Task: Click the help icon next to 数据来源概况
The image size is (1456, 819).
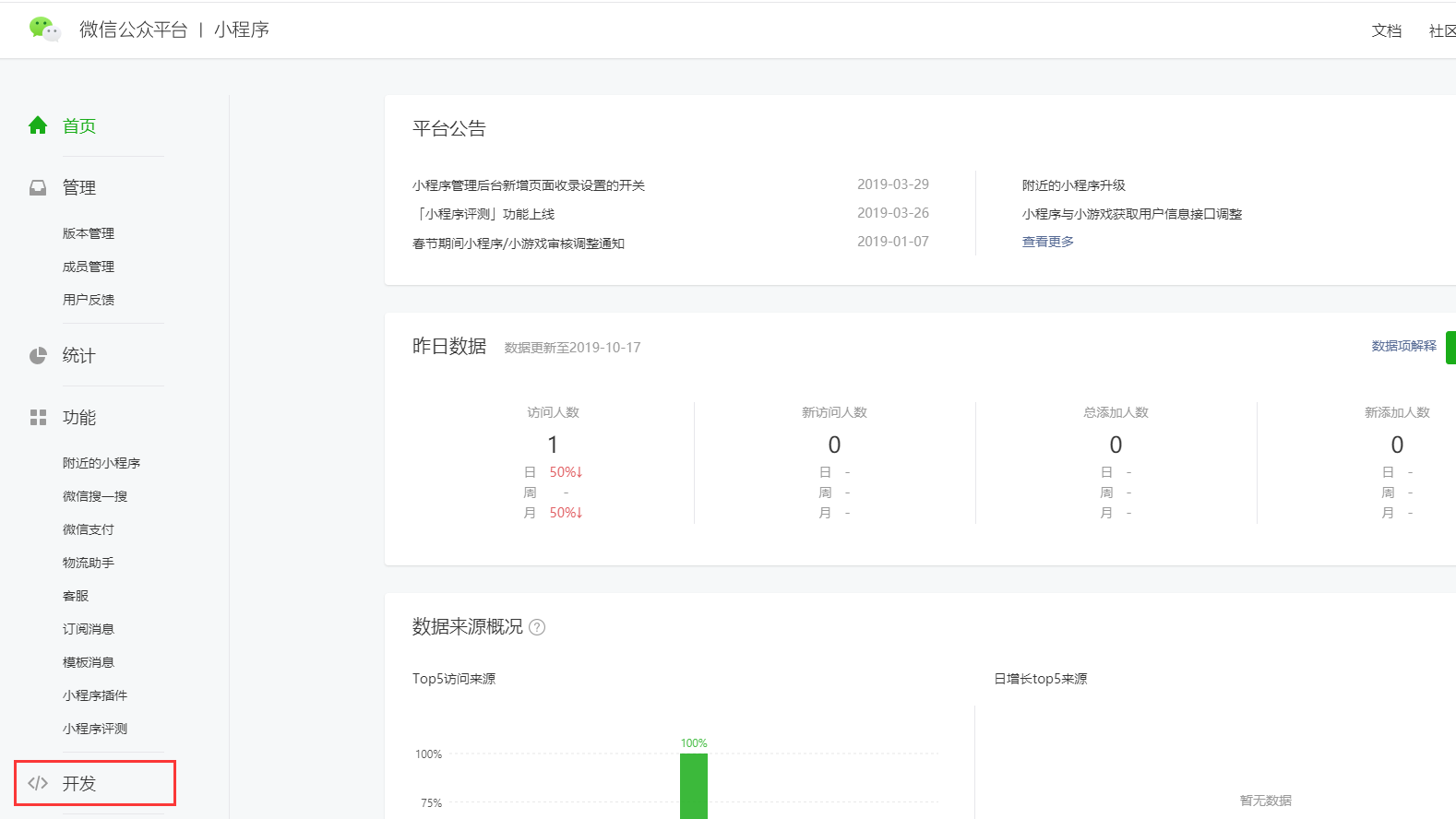Action: (537, 627)
